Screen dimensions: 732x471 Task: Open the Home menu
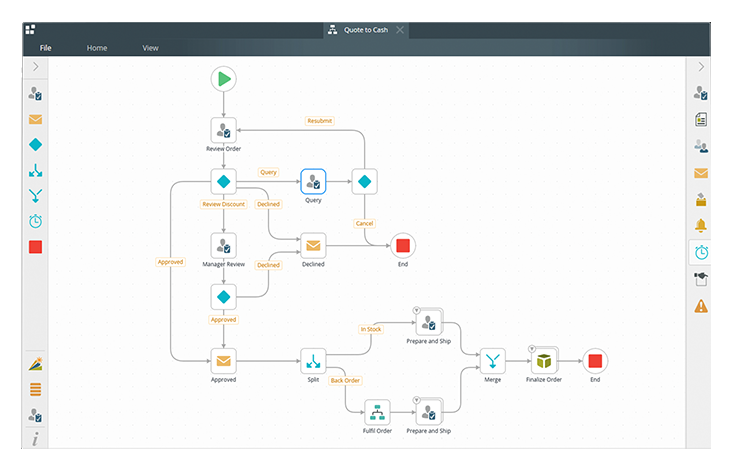[97, 48]
